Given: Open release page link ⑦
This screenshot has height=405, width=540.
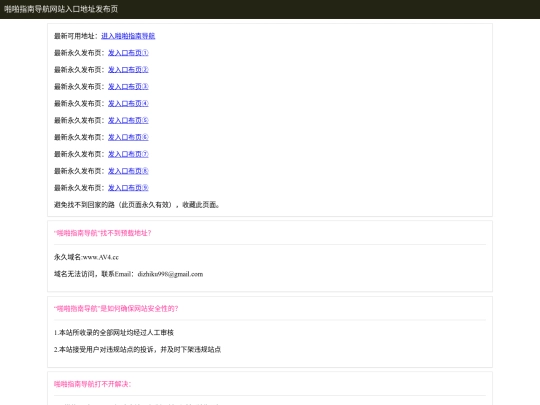Looking at the screenshot, I should point(128,154).
